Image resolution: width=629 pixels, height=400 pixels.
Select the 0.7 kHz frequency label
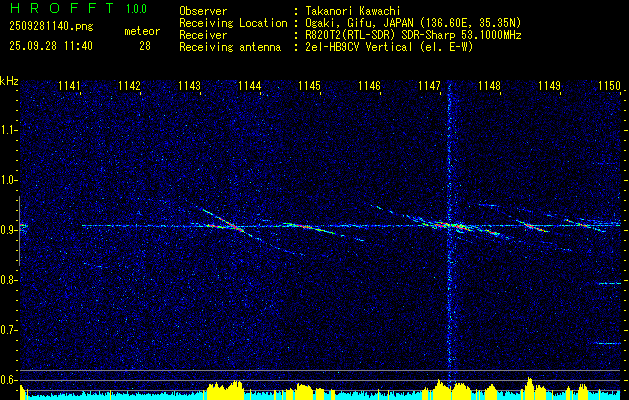[x=10, y=330]
